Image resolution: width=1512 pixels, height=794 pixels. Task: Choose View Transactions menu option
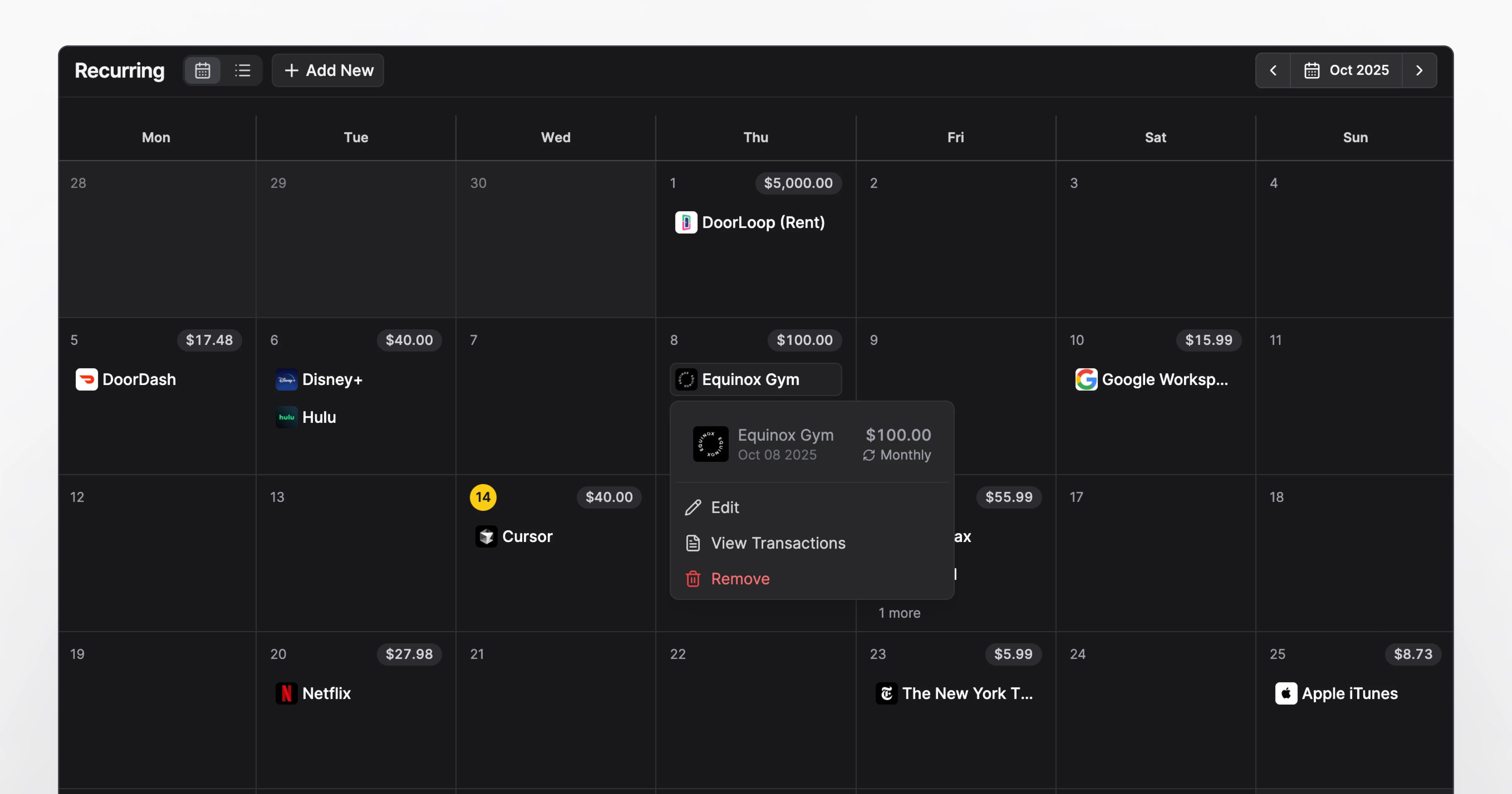[x=778, y=543]
